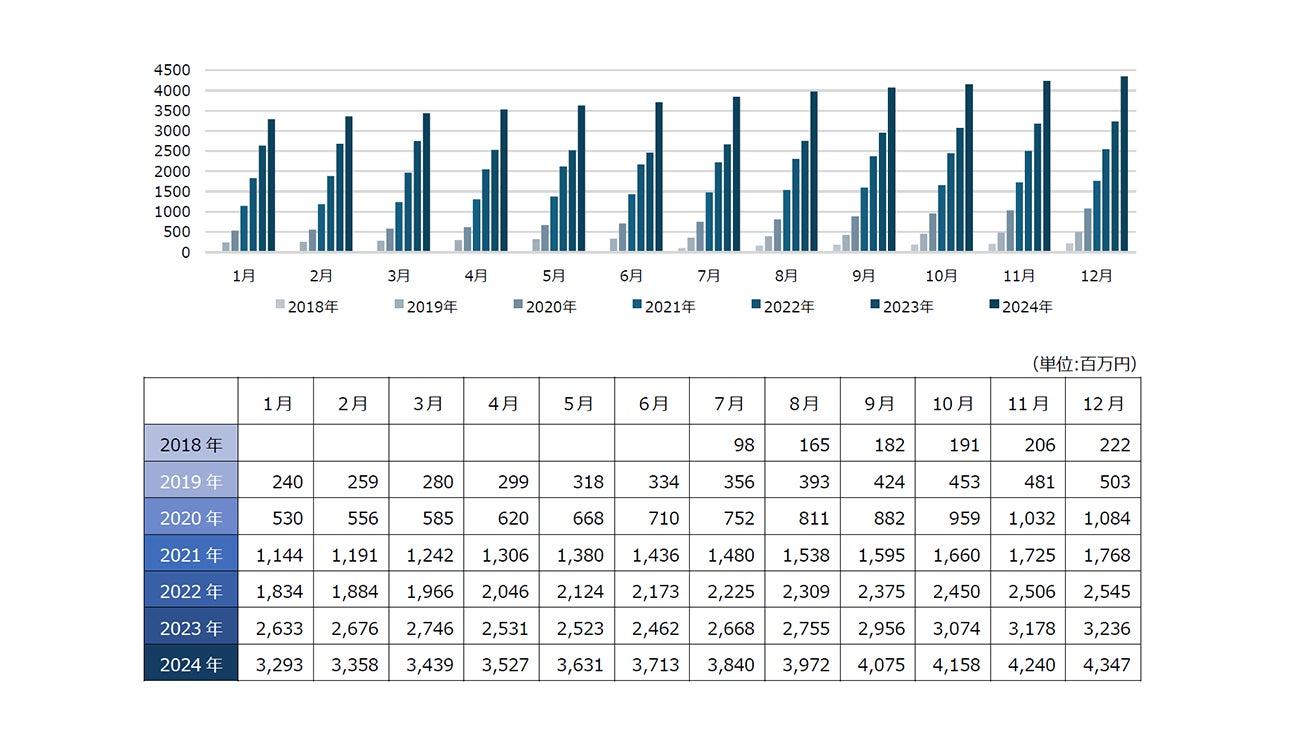Click the 2018年 legend color swatch

[281, 304]
